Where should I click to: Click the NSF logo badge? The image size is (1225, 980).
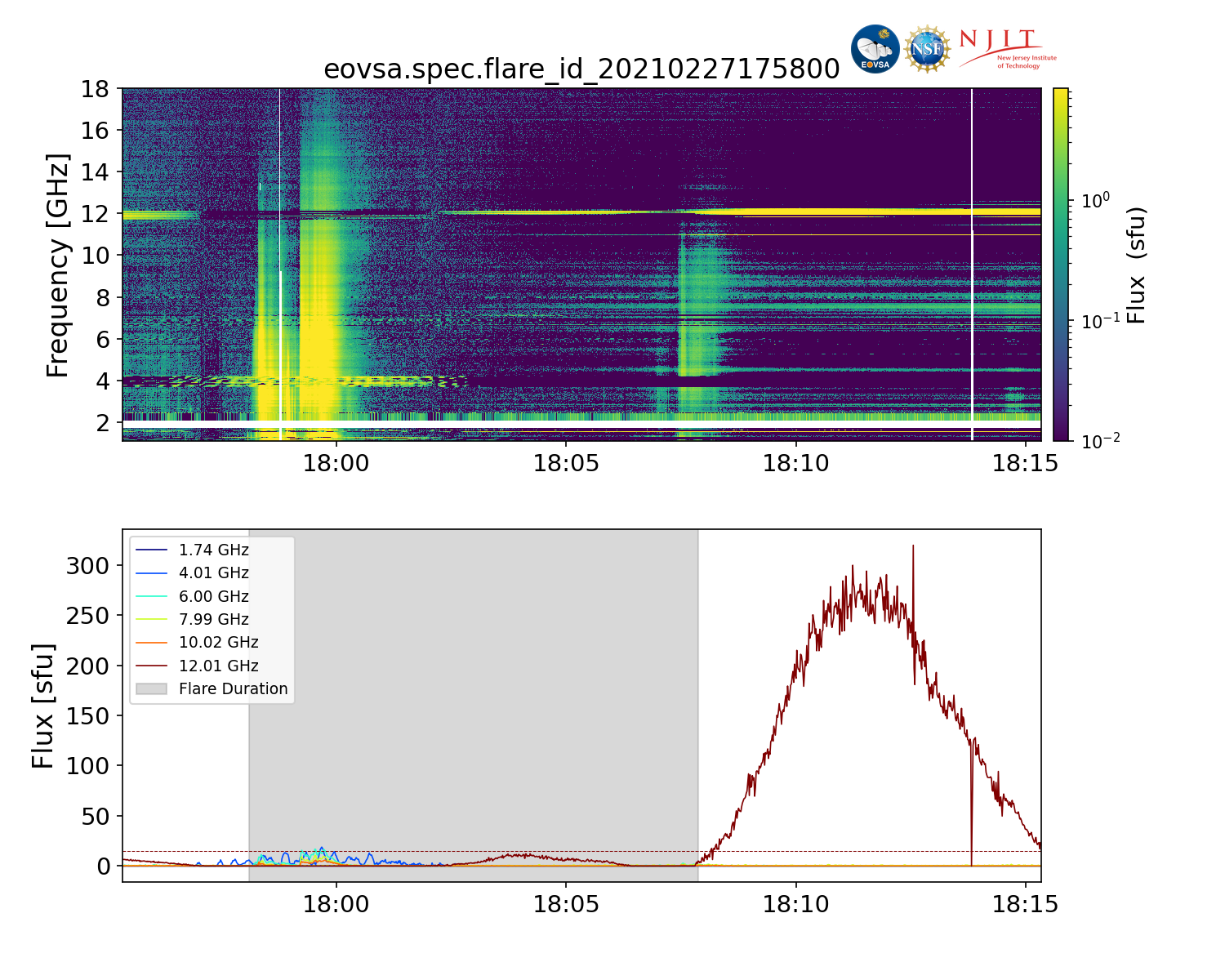(x=927, y=49)
